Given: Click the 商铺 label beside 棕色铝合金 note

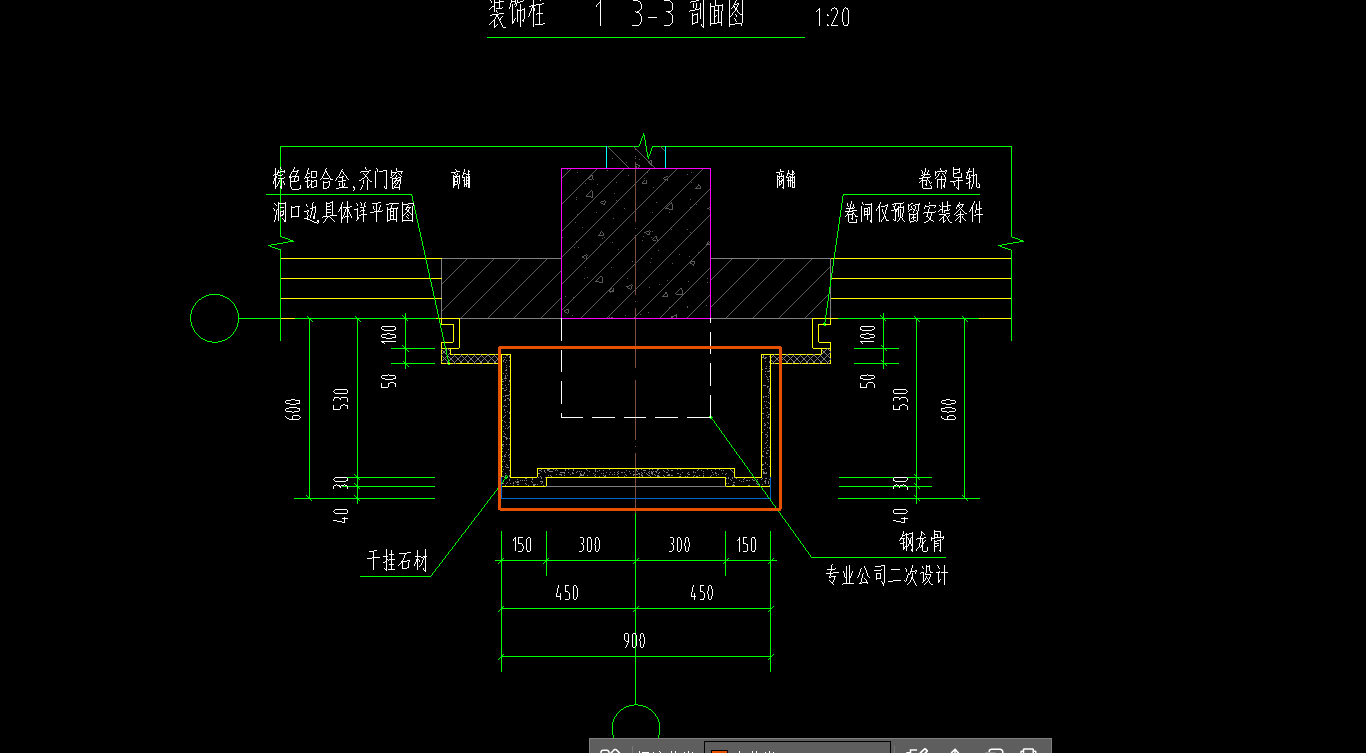Looking at the screenshot, I should click(461, 180).
